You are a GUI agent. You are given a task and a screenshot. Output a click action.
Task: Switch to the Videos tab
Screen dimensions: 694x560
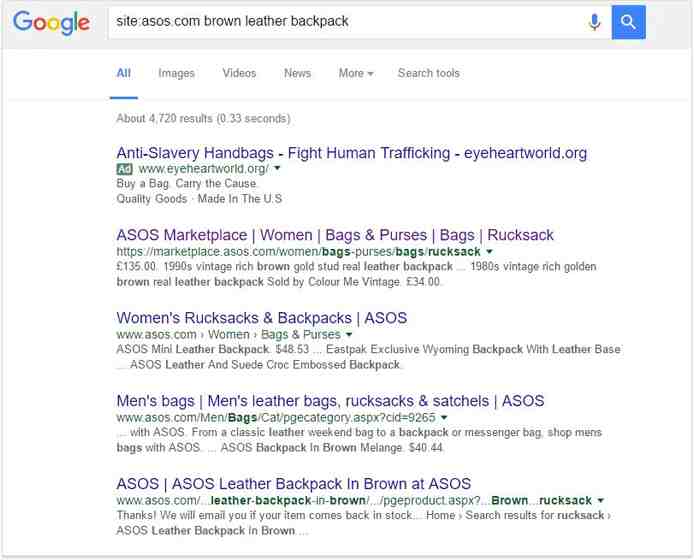239,73
